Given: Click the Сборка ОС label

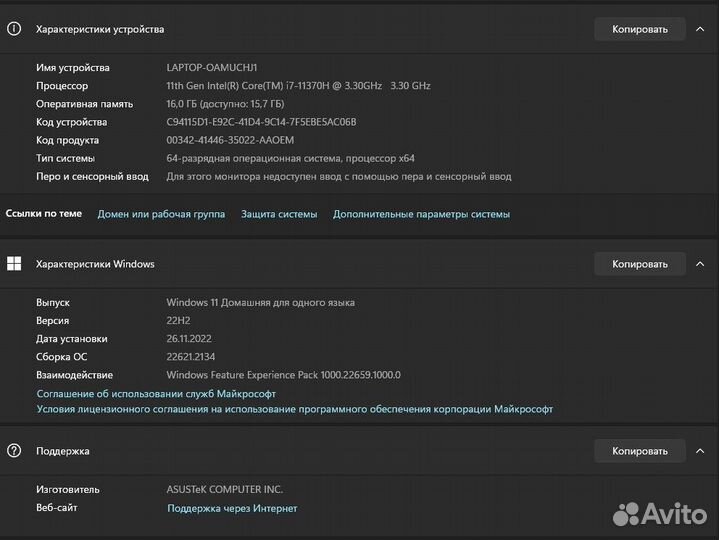Looking at the screenshot, I should click(x=61, y=357).
